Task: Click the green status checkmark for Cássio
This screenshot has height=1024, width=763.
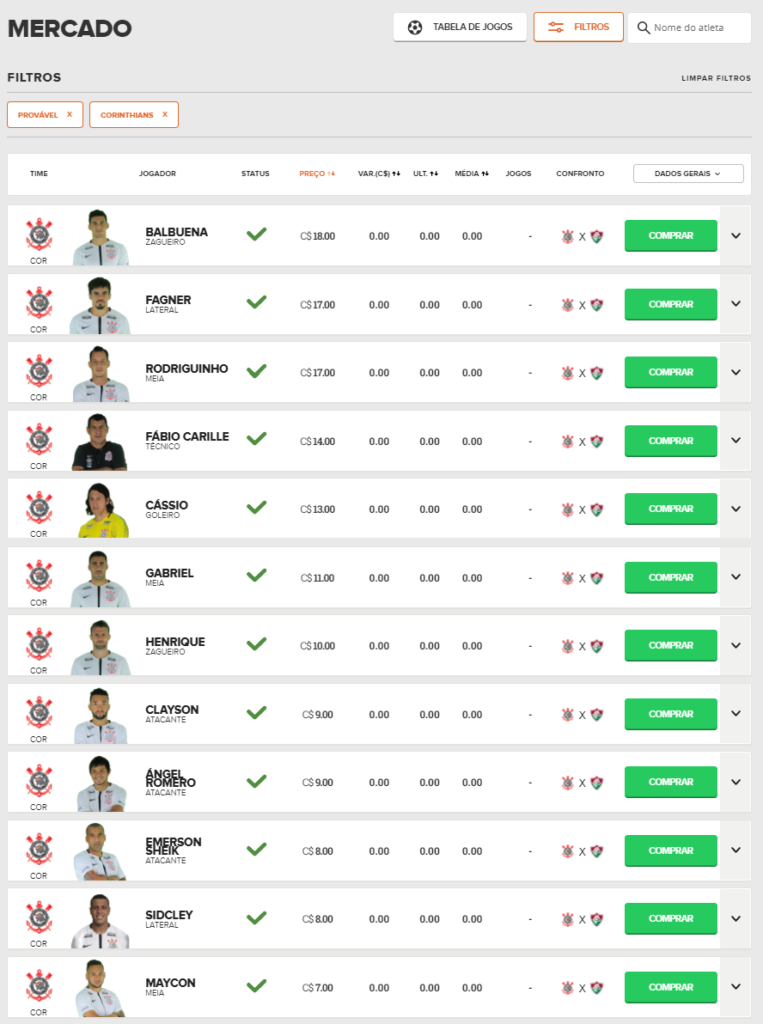Action: (257, 507)
